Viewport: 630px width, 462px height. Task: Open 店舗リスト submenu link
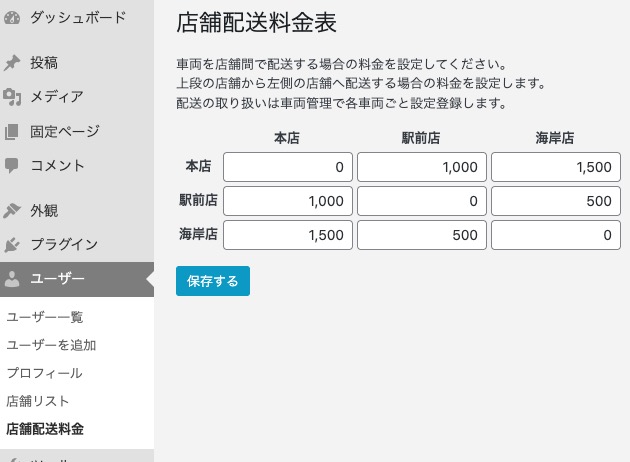click(x=38, y=401)
